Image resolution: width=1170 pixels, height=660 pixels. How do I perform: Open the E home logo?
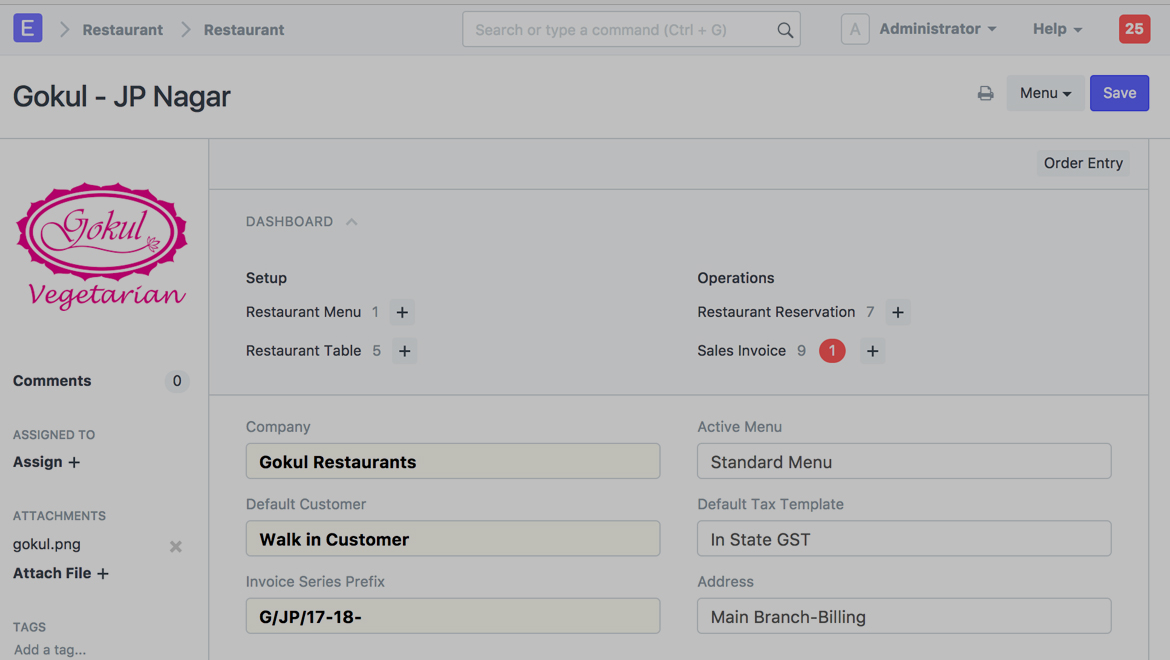coord(28,29)
